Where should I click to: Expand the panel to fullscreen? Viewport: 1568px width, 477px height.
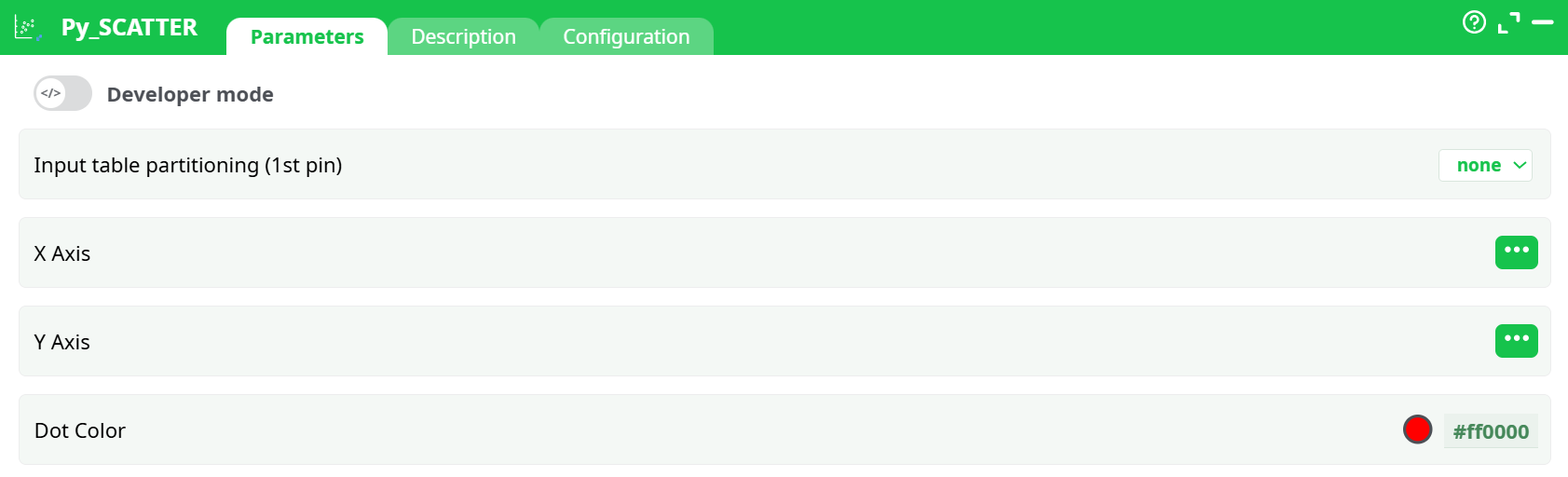pyautogui.click(x=1508, y=22)
